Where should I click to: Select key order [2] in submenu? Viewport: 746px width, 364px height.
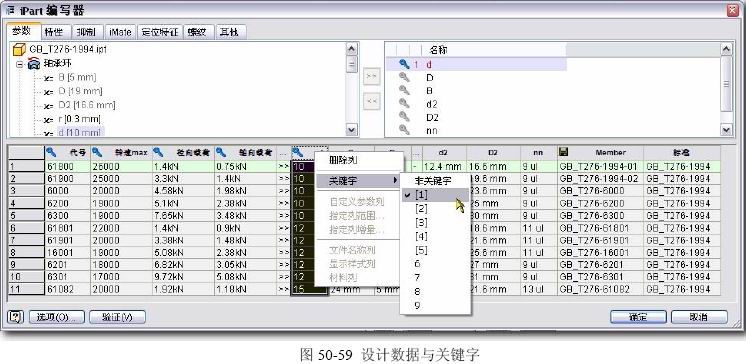[x=435, y=208]
